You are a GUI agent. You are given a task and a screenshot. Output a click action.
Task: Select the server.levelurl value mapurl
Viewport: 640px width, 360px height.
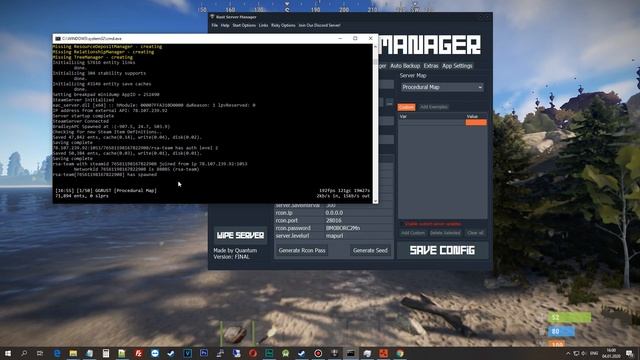tap(358, 236)
